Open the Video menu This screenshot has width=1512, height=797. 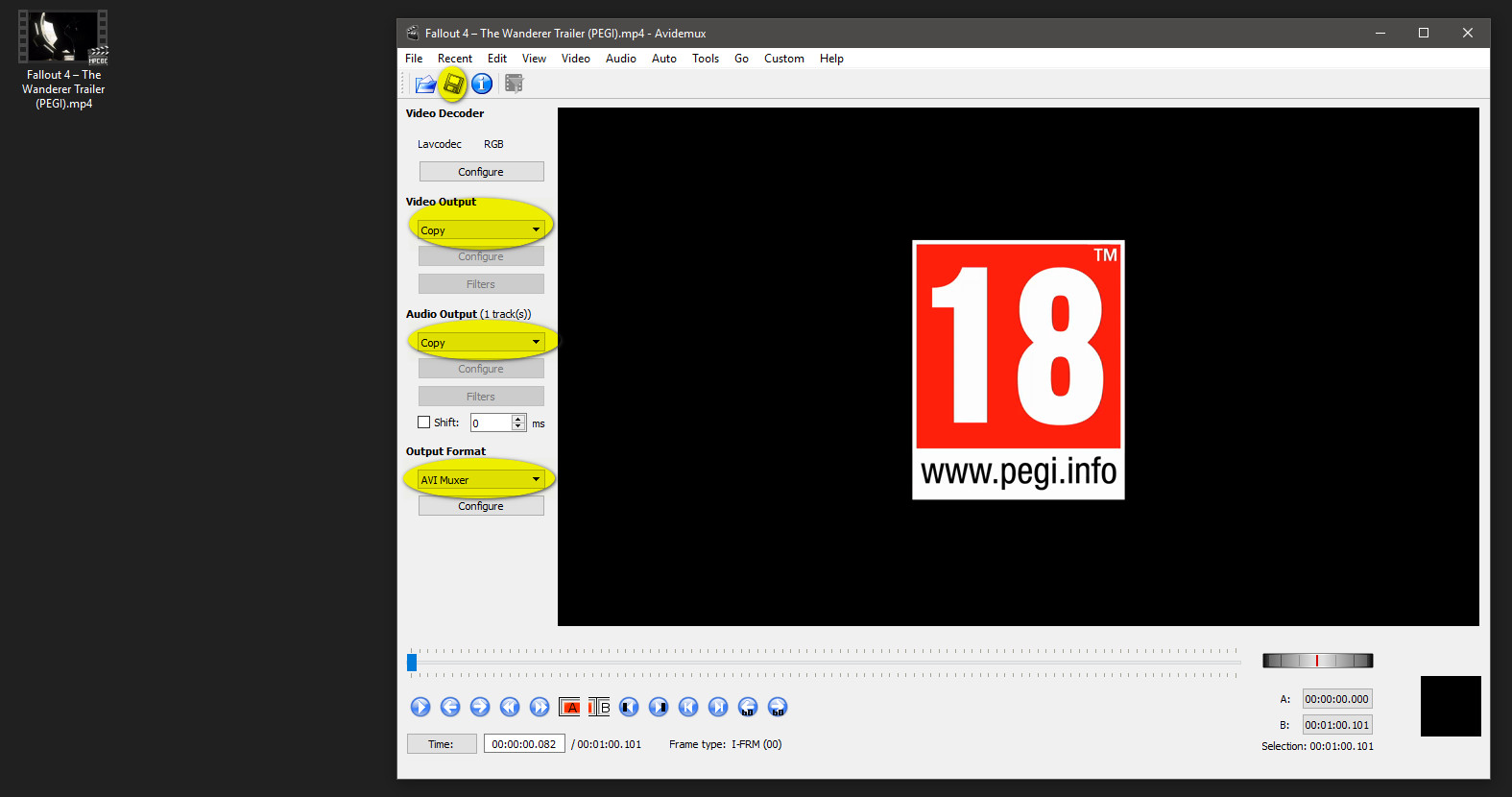[x=576, y=59]
